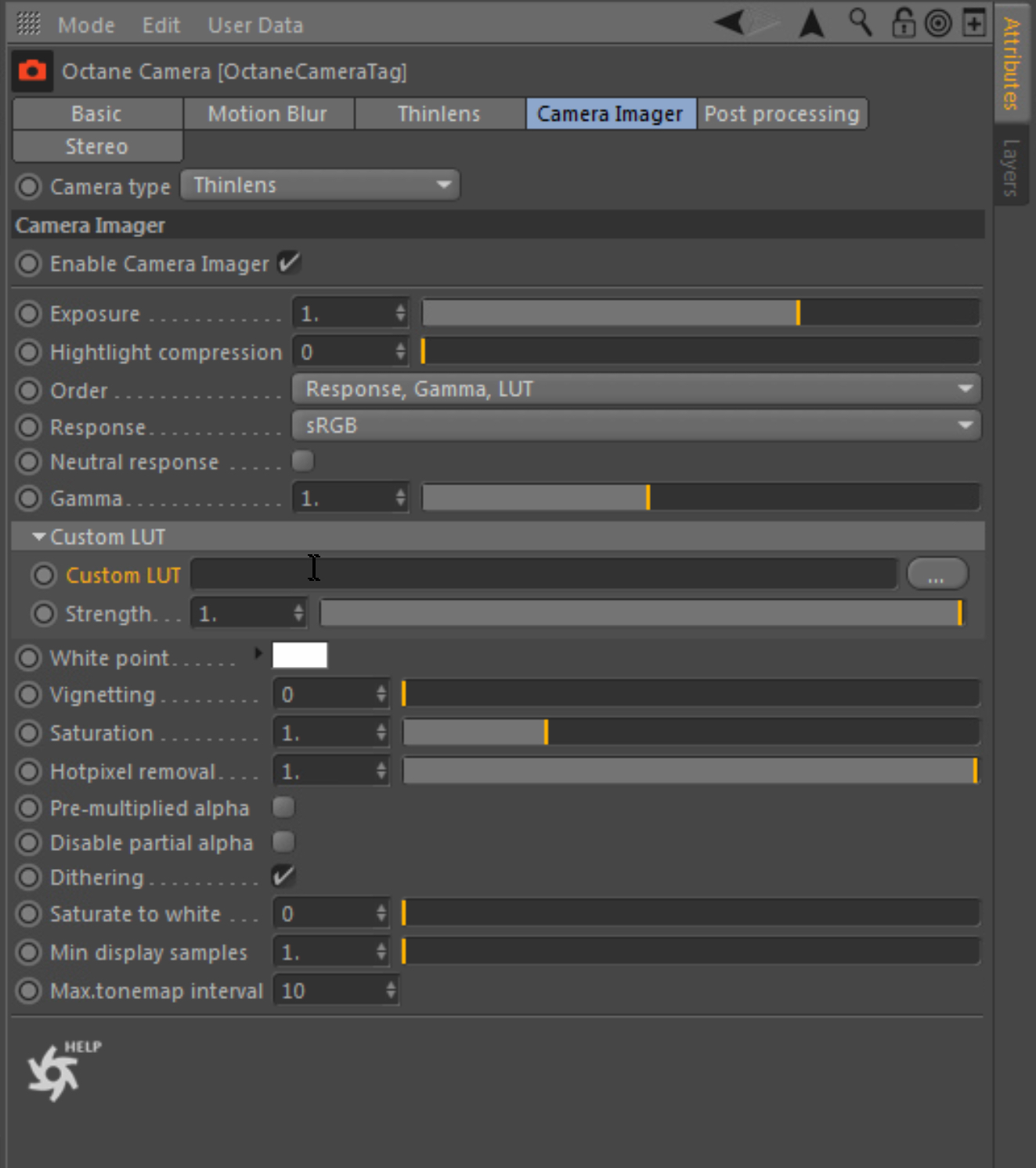Toggle the lock element icon

[903, 23]
